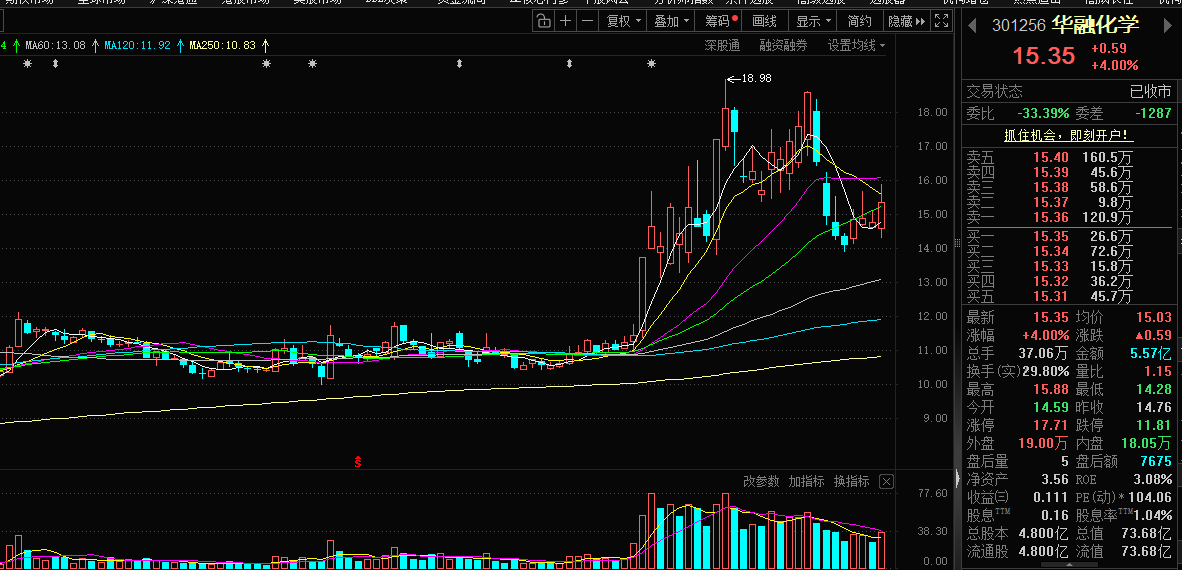Select 卖五 row at 15.40
This screenshot has width=1182, height=570.
pyautogui.click(x=1069, y=158)
